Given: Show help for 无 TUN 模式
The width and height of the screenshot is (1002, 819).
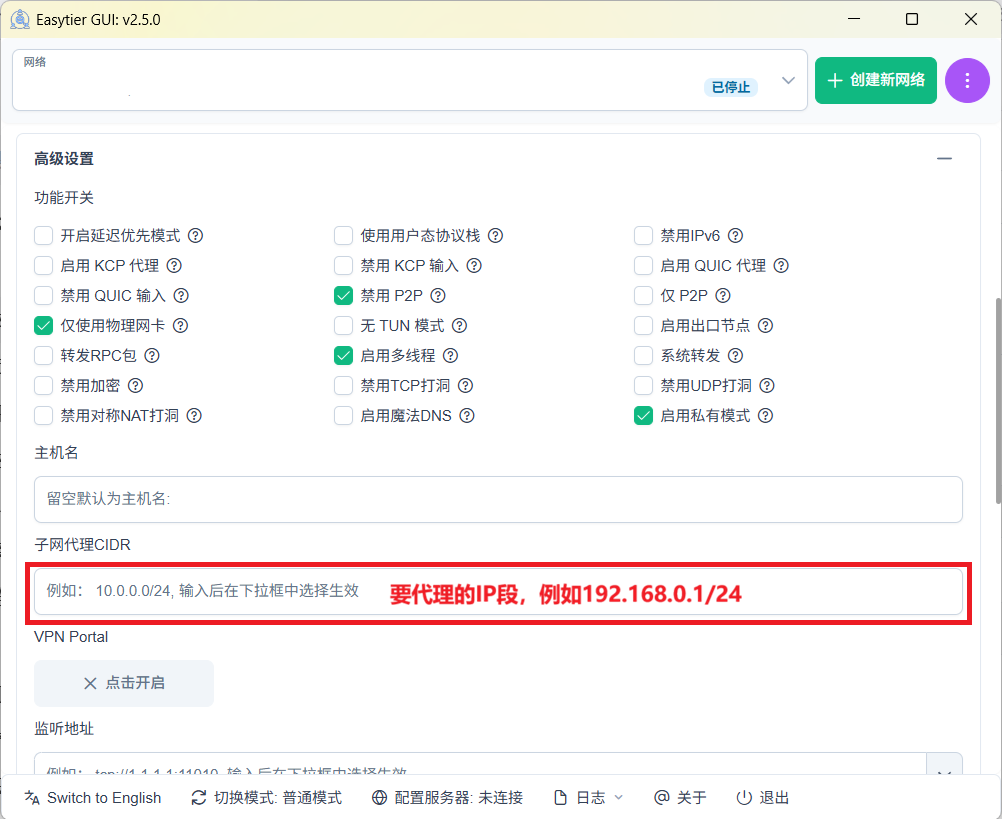Looking at the screenshot, I should click(x=459, y=326).
